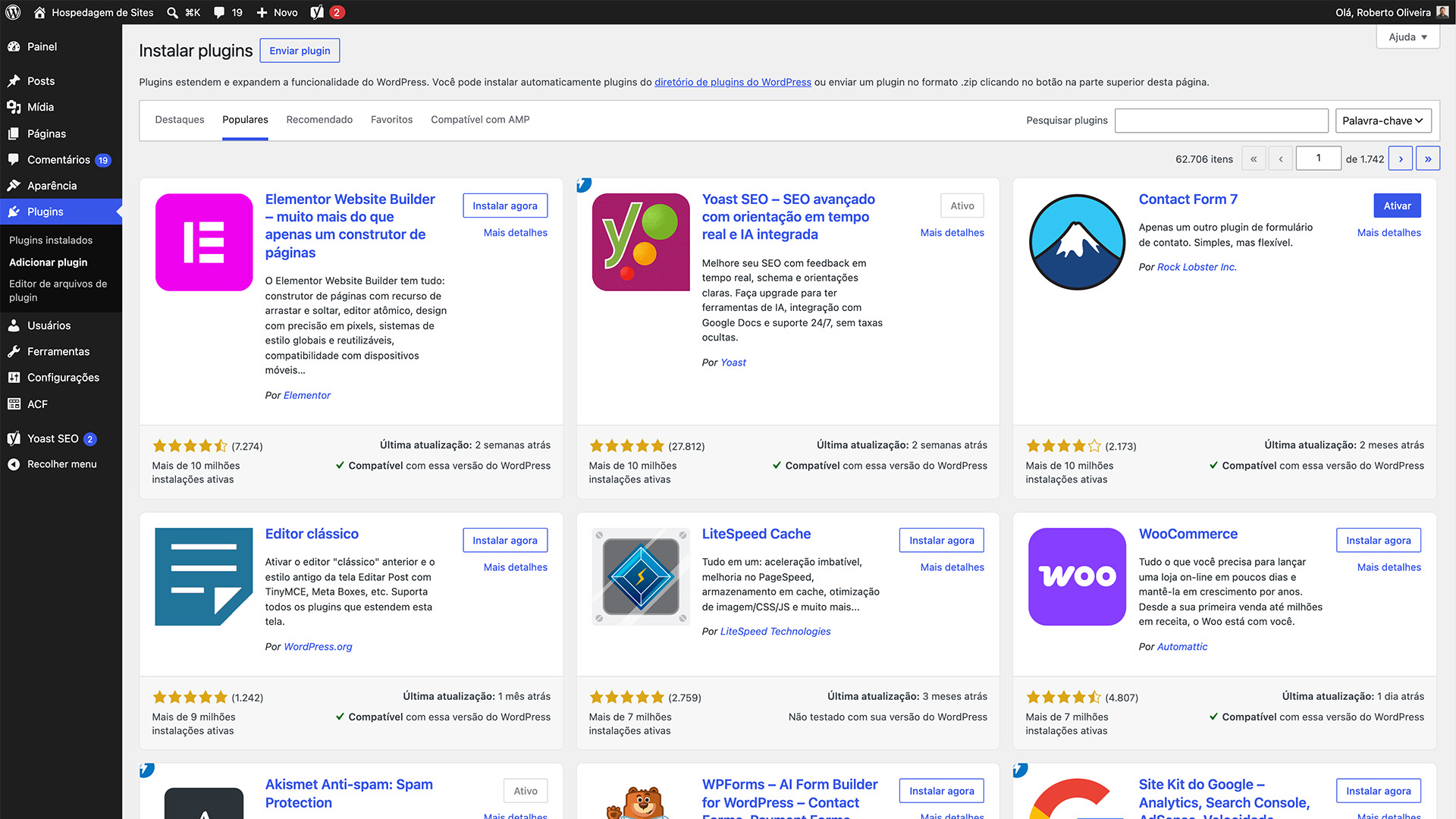Image resolution: width=1456 pixels, height=819 pixels.
Task: Click the Aparência brush icon
Action: (14, 186)
